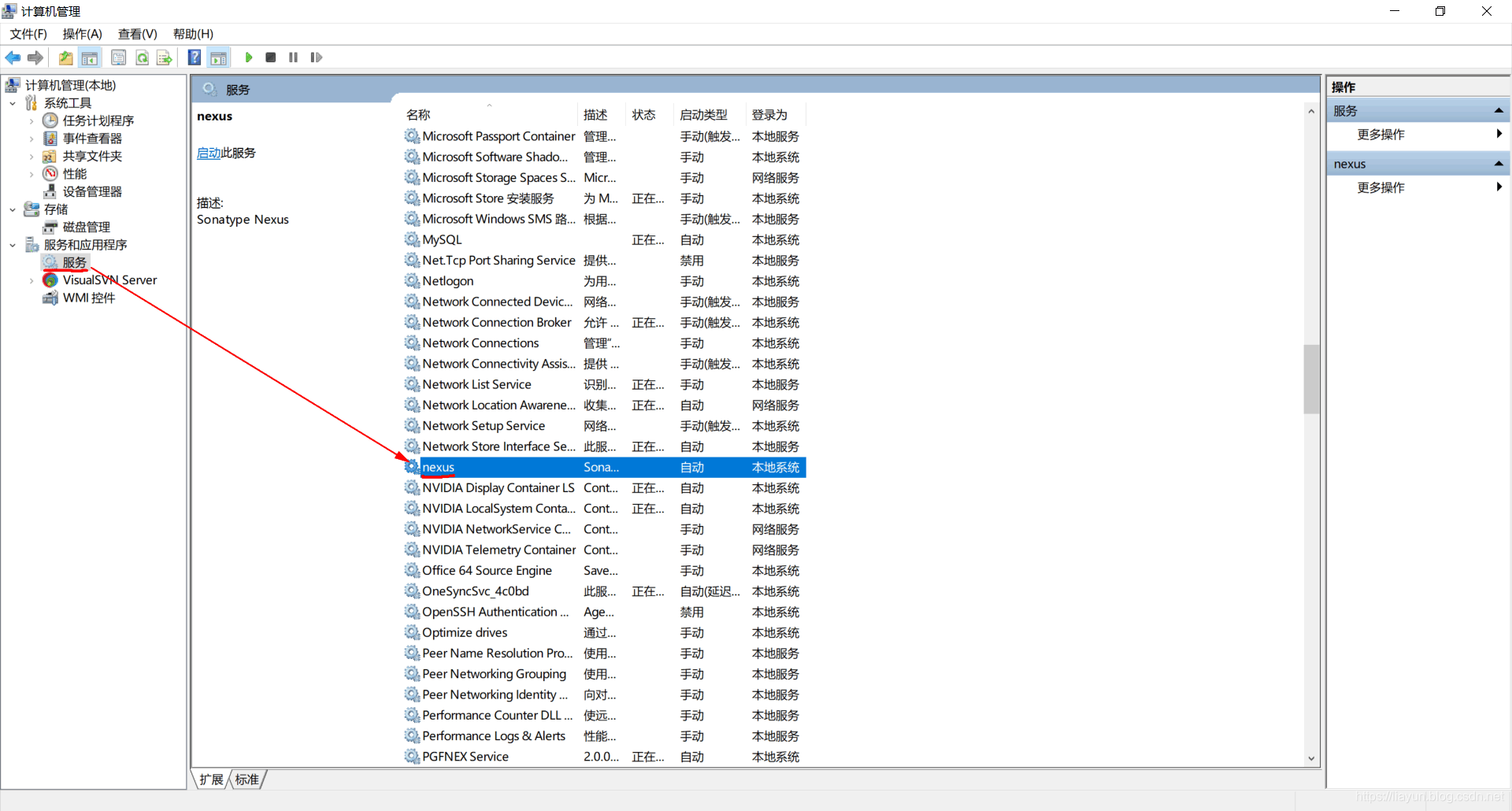Expand the 事件查看器 tree node

pos(31,139)
